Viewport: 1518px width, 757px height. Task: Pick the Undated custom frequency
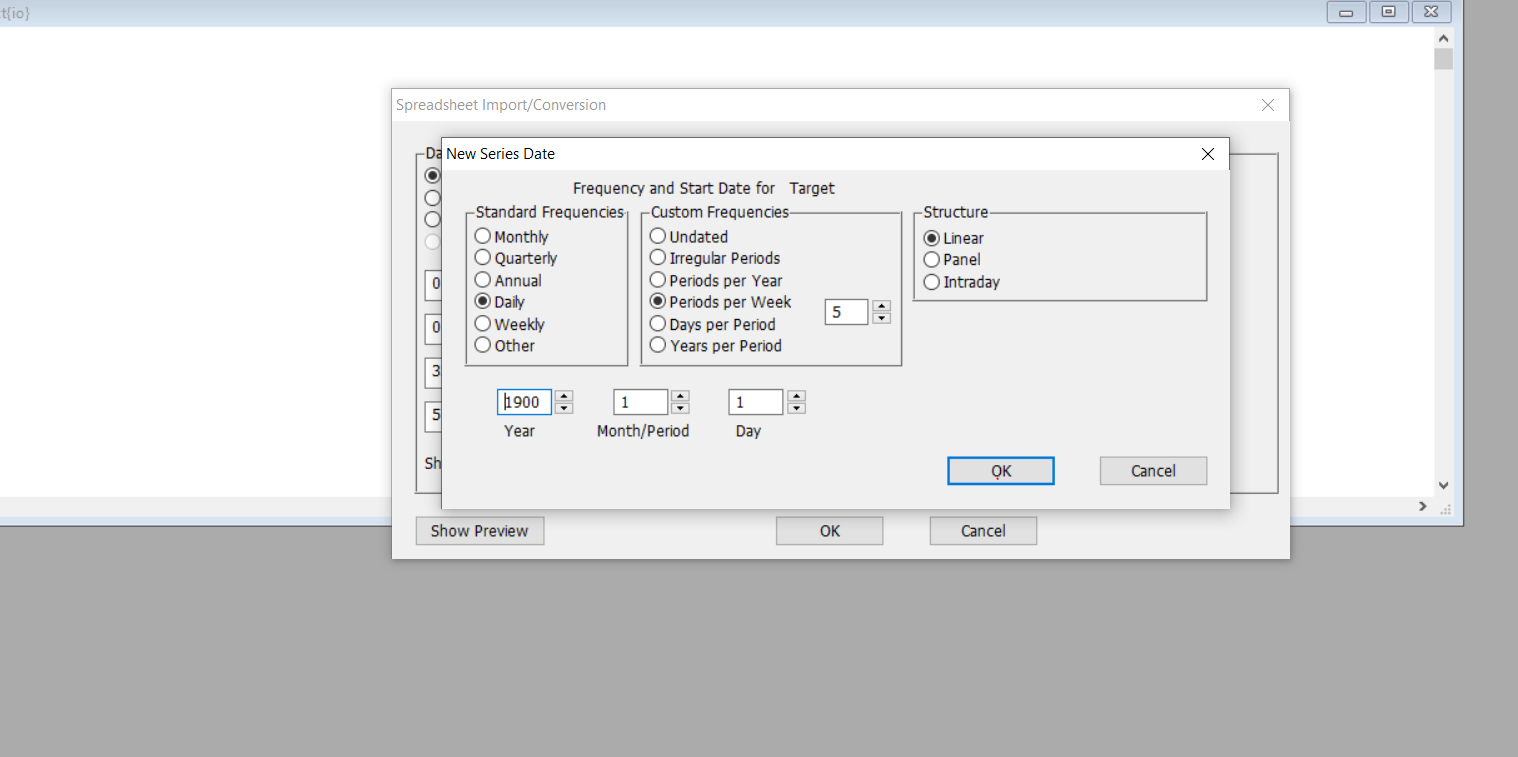658,237
